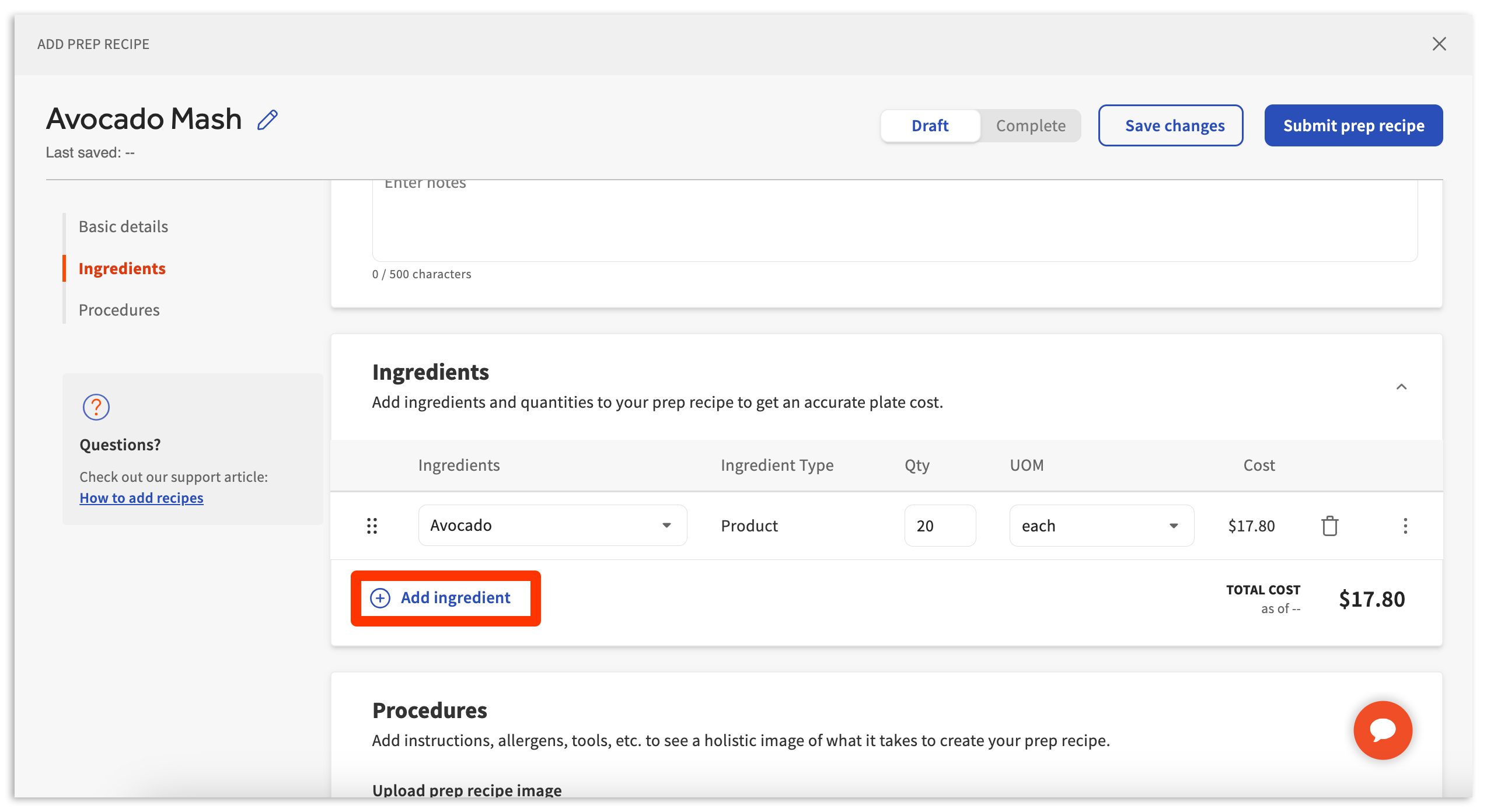1487x812 pixels.
Task: Open the orange chat bubble widget
Action: pos(1382,730)
